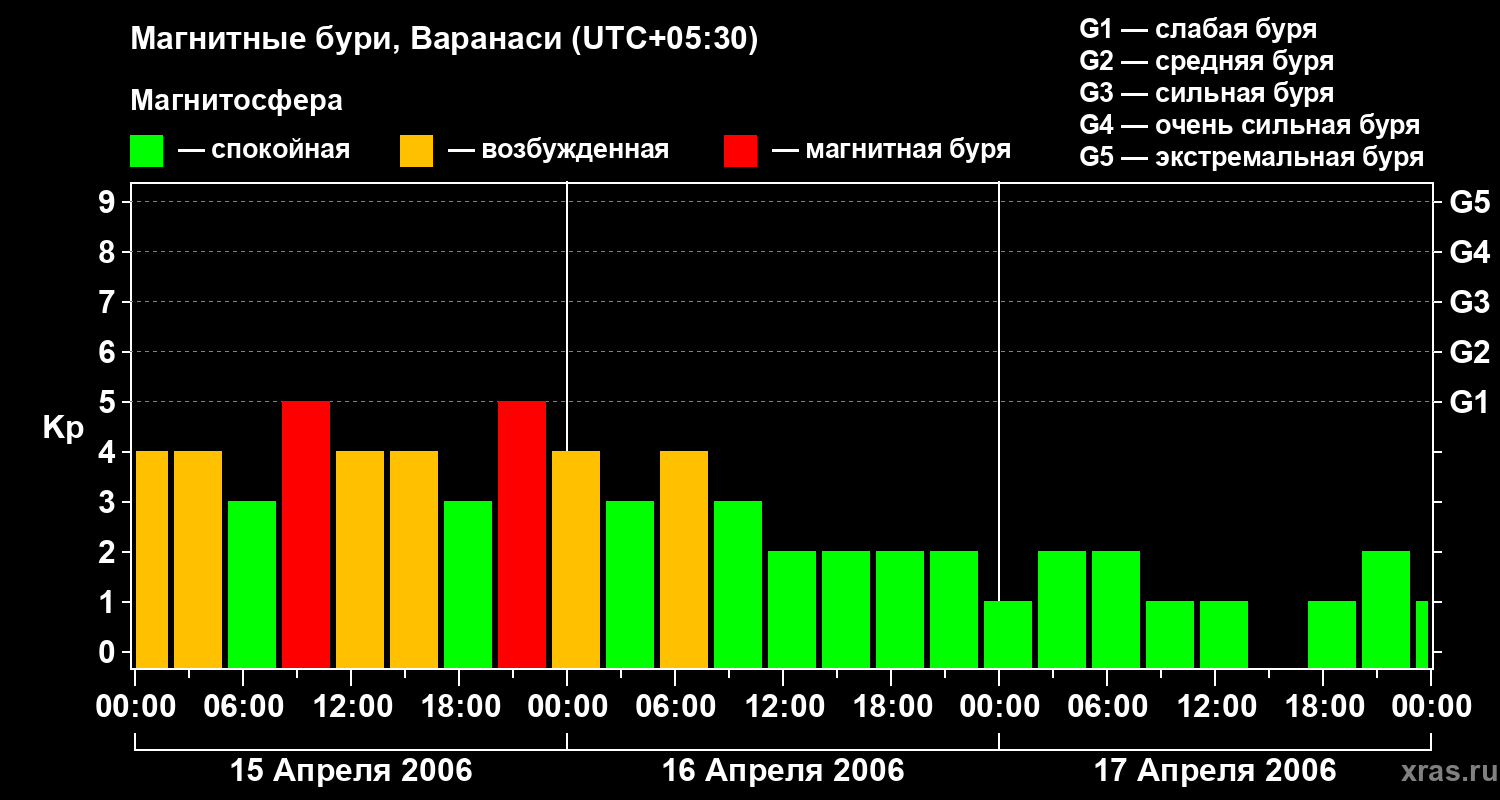Click the 'Магнитосфера' heading
Screen dimensions: 1500x800
click(x=236, y=101)
